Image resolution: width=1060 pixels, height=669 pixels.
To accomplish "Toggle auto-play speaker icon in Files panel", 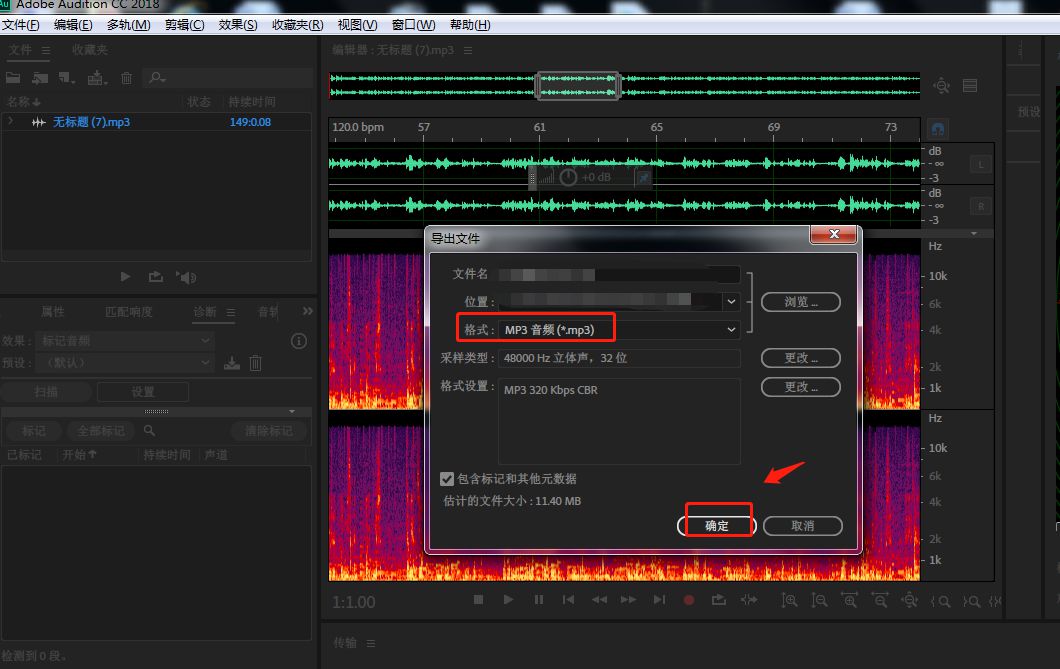I will click(x=186, y=277).
